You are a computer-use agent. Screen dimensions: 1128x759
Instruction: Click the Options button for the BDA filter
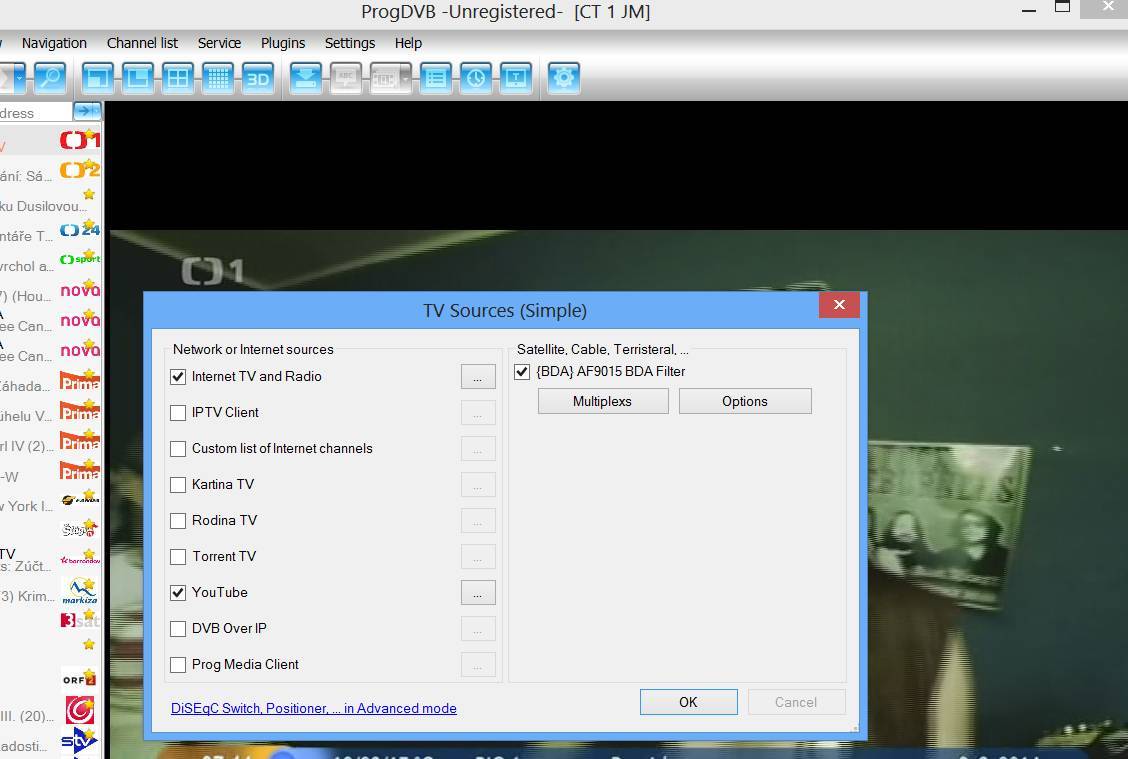[x=745, y=401]
